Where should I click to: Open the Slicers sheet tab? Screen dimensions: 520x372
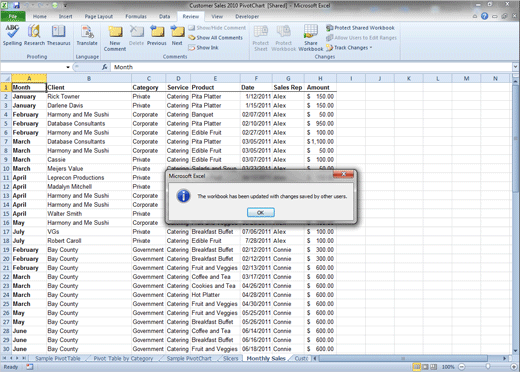coord(230,358)
